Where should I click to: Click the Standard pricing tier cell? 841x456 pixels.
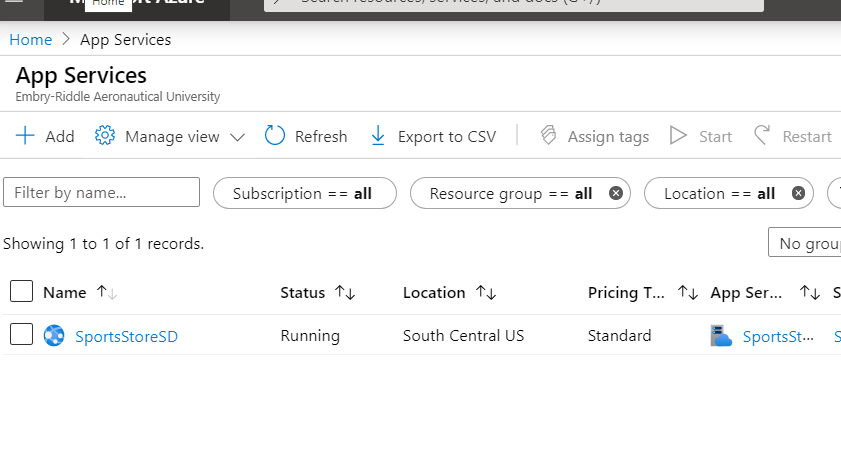tap(619, 336)
